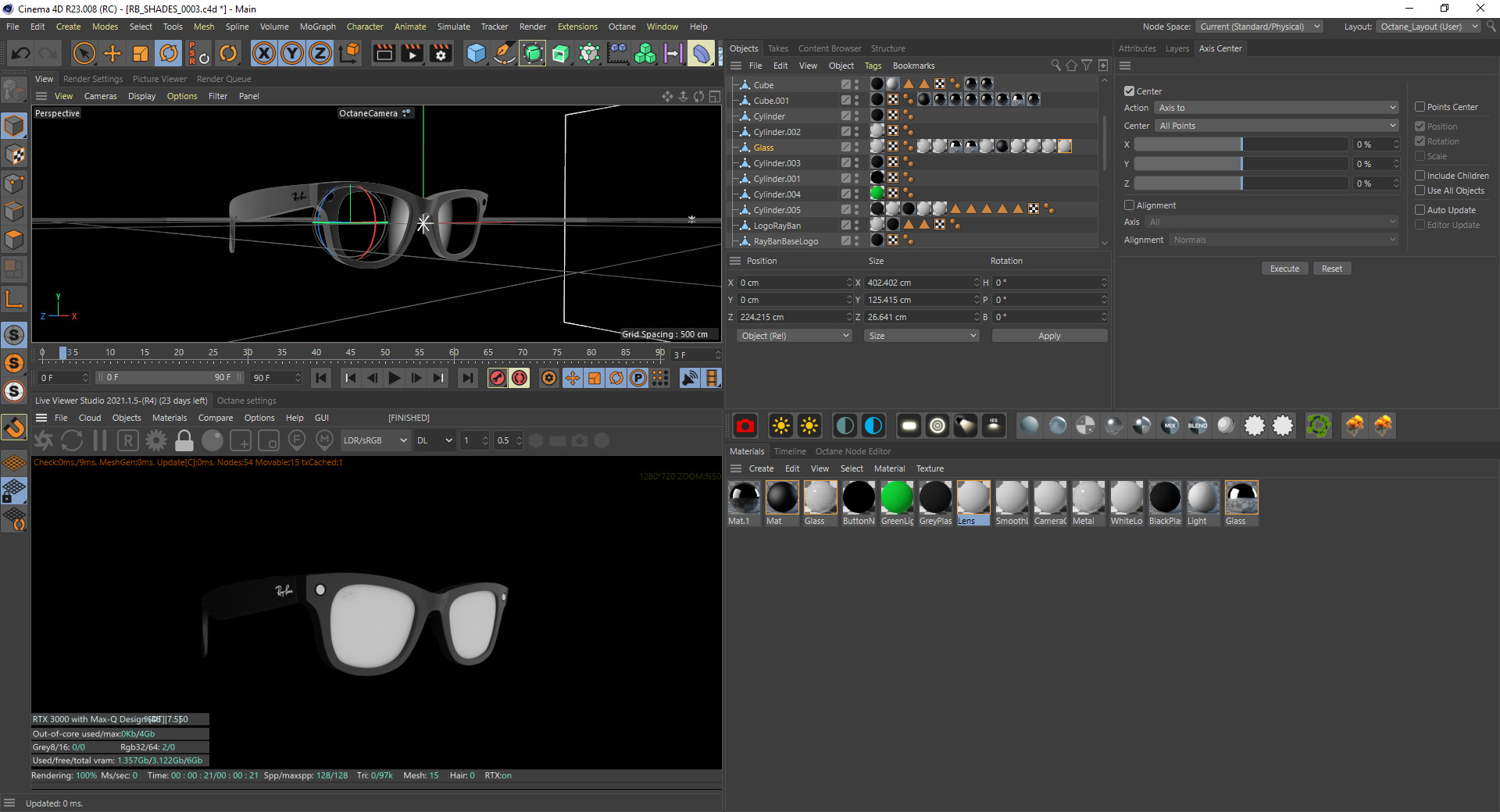Open the Action 'Axis to' dropdown
The height and width of the screenshot is (812, 1500).
(x=1277, y=108)
